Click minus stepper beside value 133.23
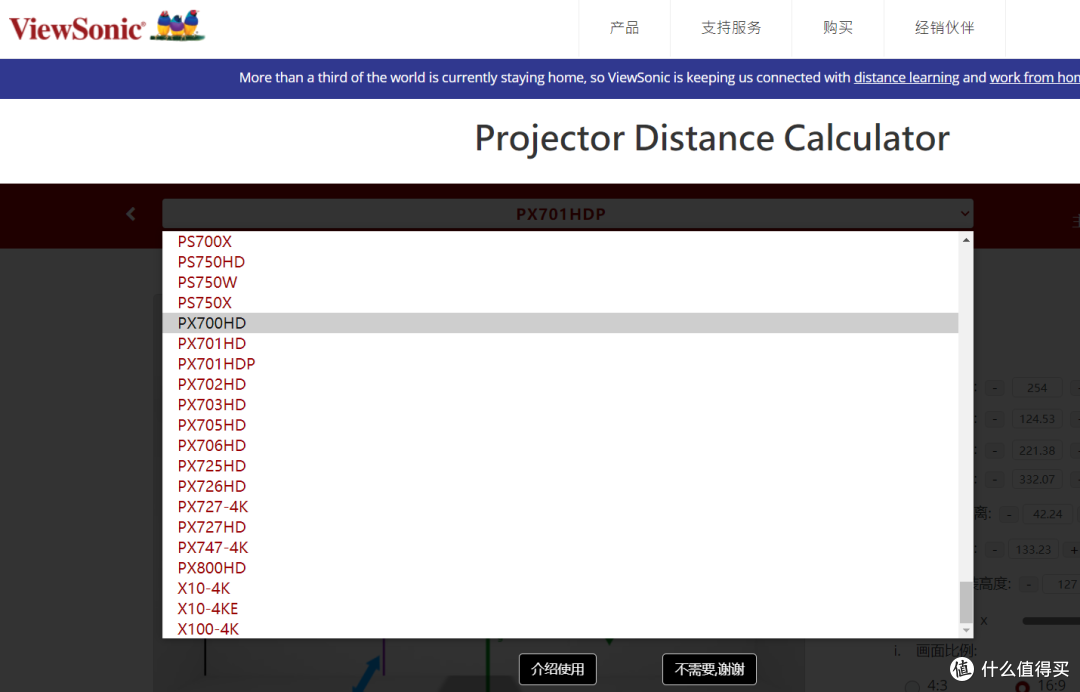 click(995, 549)
